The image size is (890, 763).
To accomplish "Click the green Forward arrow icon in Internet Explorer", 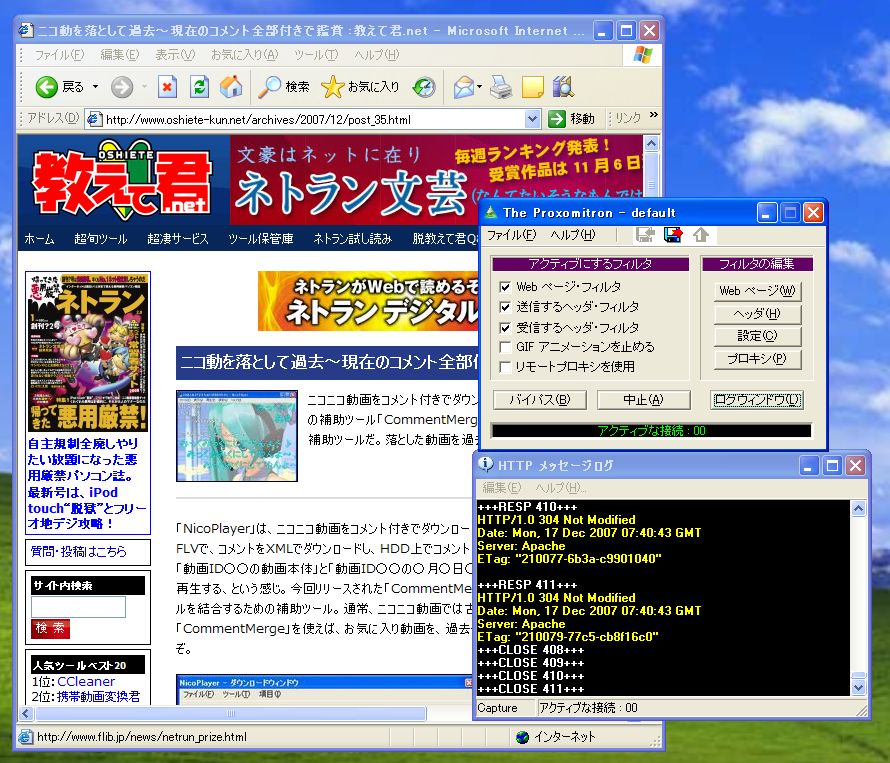I will (x=121, y=87).
